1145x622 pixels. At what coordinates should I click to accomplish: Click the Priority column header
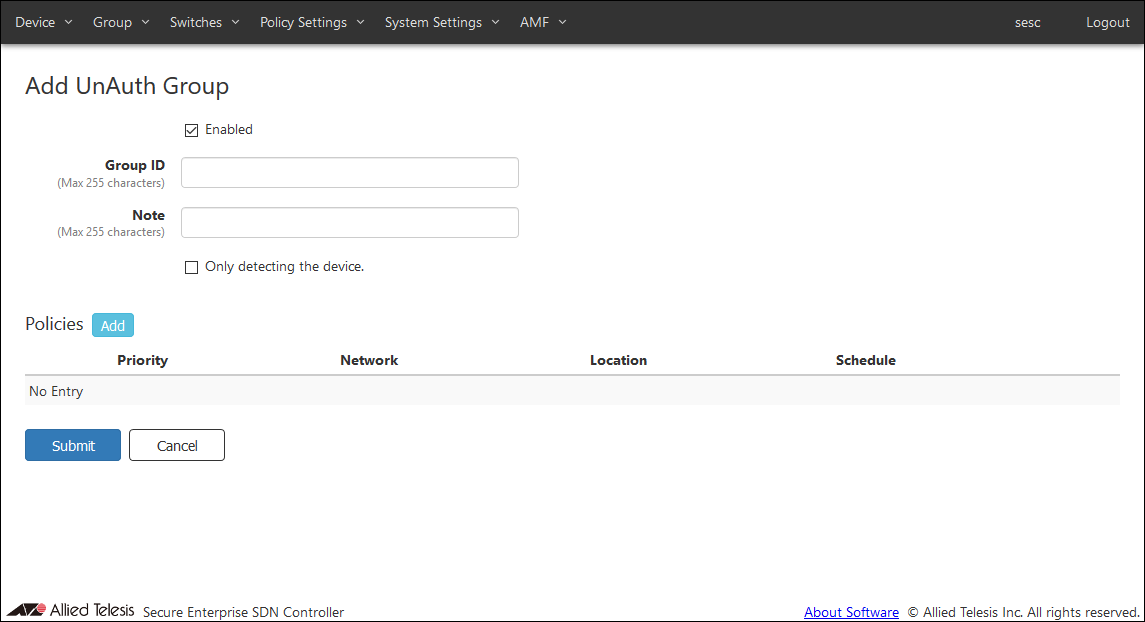(x=142, y=360)
